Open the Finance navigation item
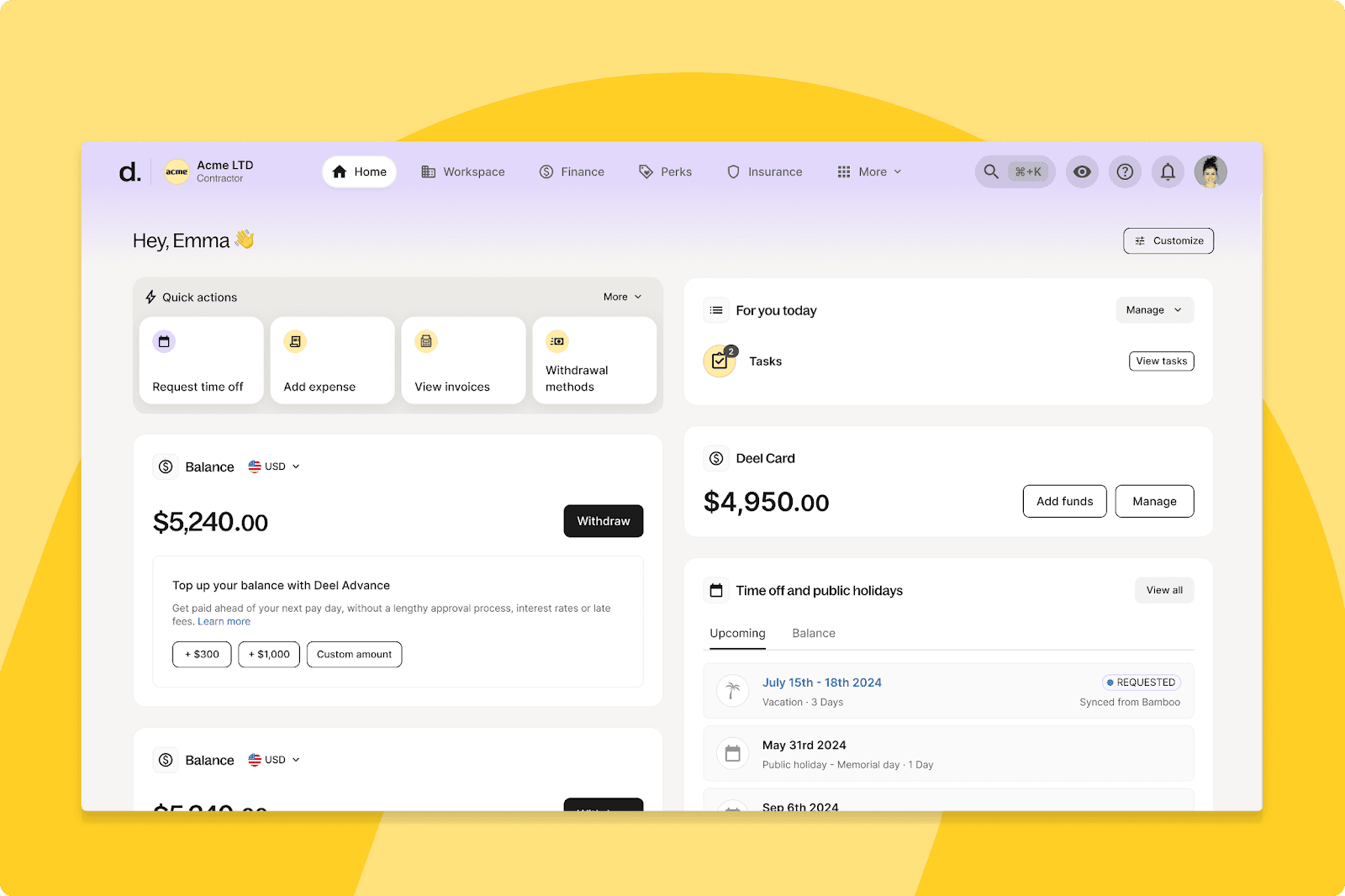The image size is (1345, 896). [572, 172]
